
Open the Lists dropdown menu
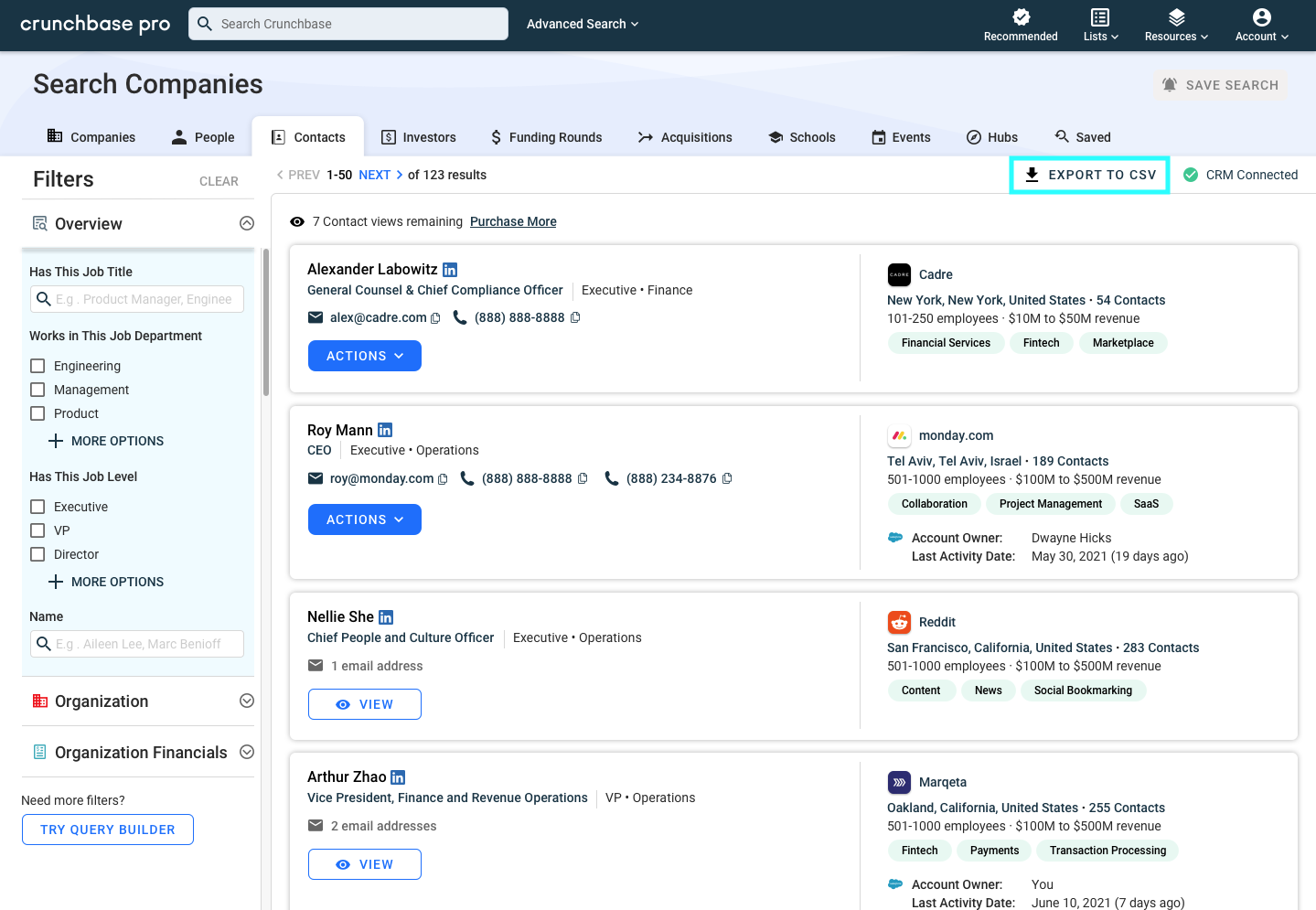click(1100, 26)
